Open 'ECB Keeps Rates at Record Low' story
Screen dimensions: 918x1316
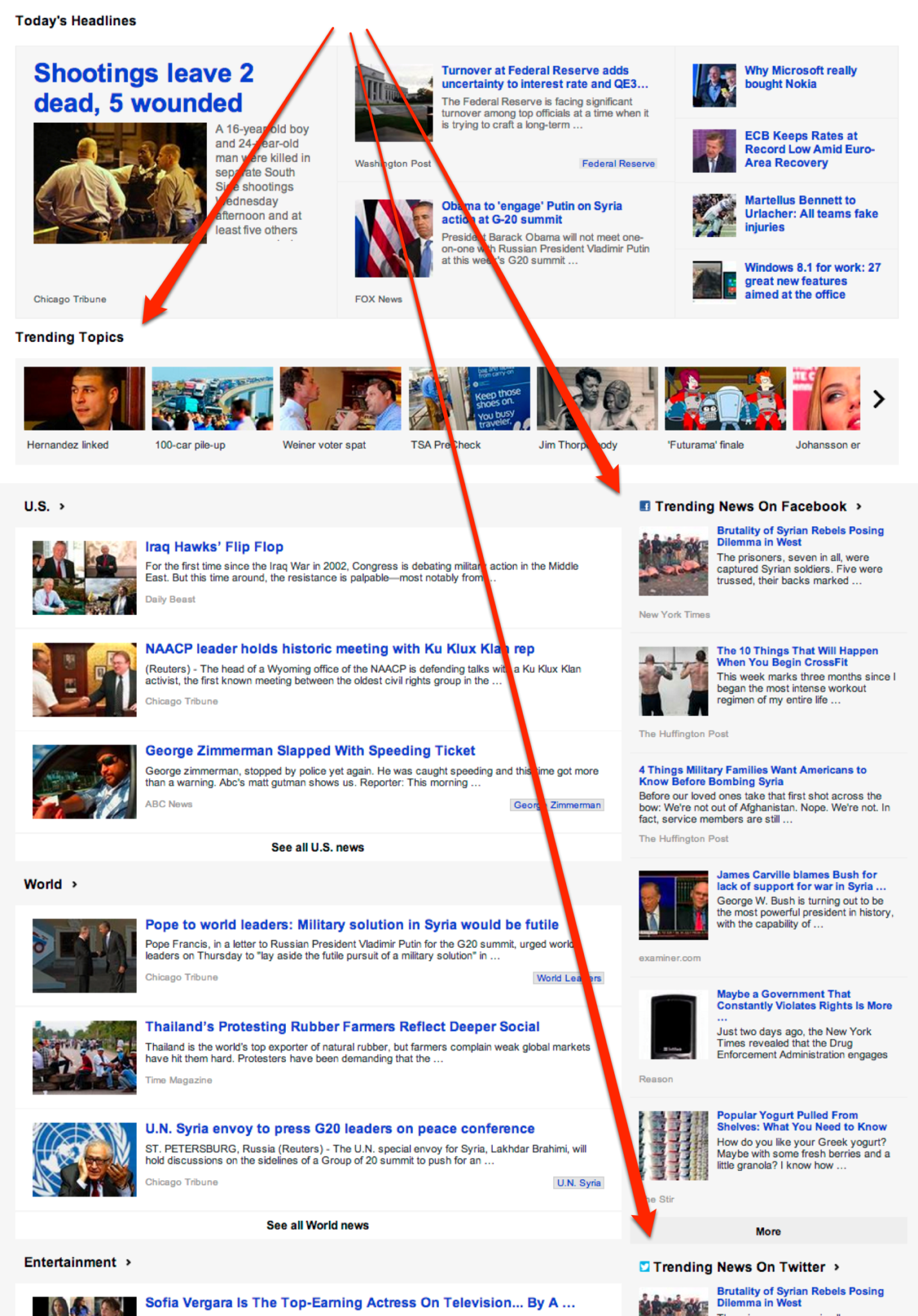pos(809,149)
